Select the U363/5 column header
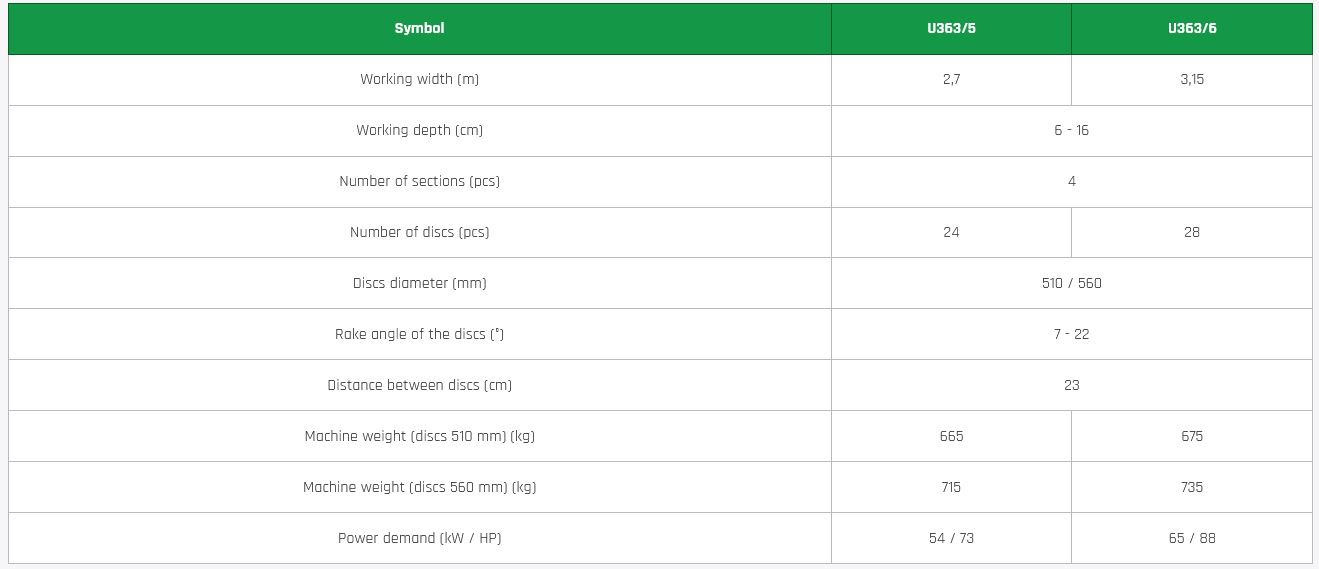Image resolution: width=1319 pixels, height=569 pixels. (x=951, y=28)
